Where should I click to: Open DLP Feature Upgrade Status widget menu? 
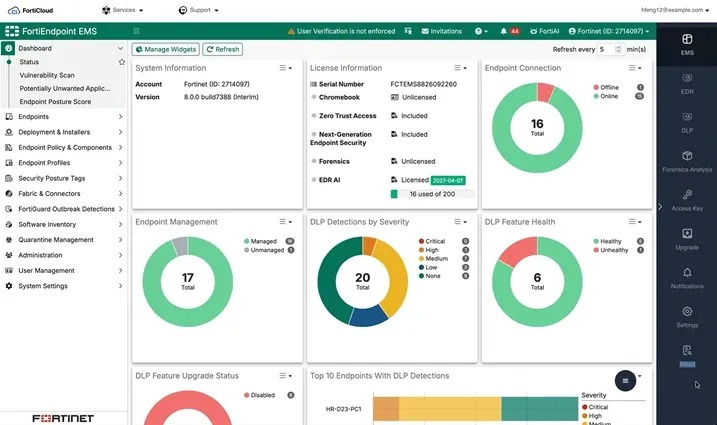(285, 376)
